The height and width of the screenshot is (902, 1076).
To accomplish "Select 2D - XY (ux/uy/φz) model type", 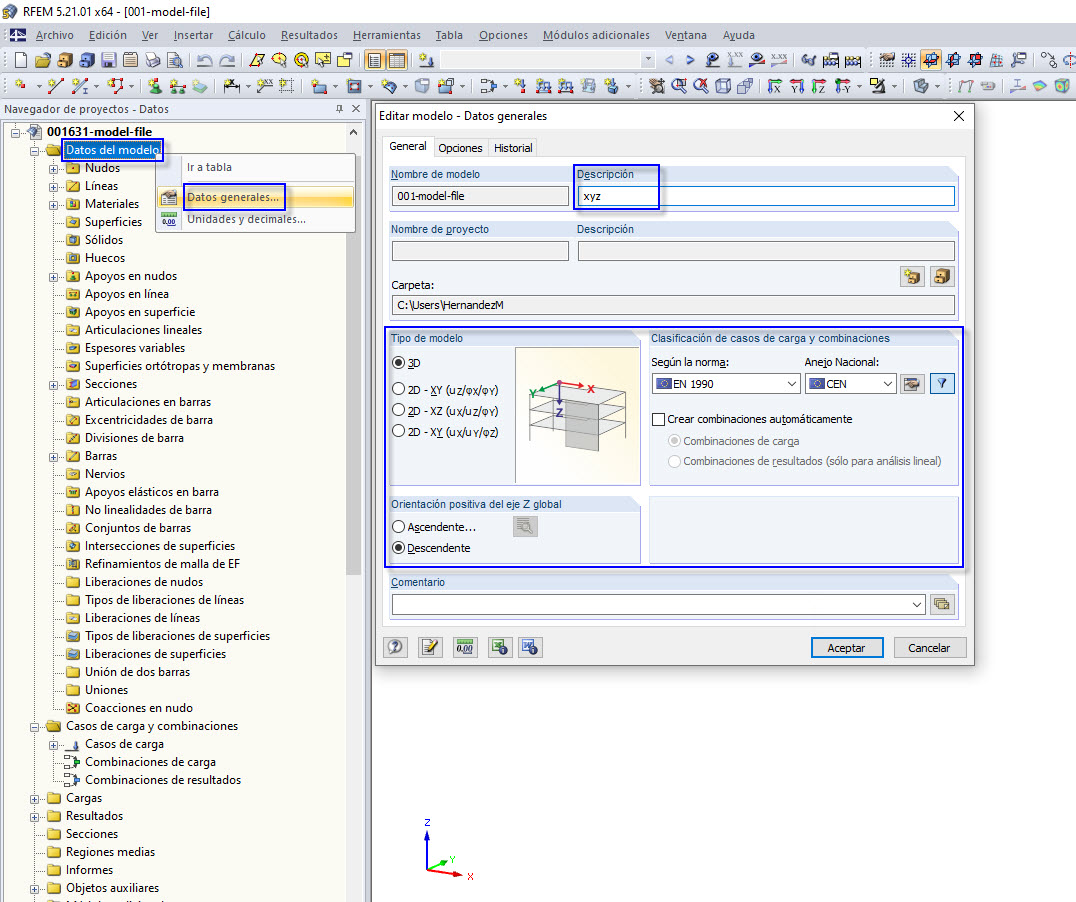I will [x=398, y=431].
